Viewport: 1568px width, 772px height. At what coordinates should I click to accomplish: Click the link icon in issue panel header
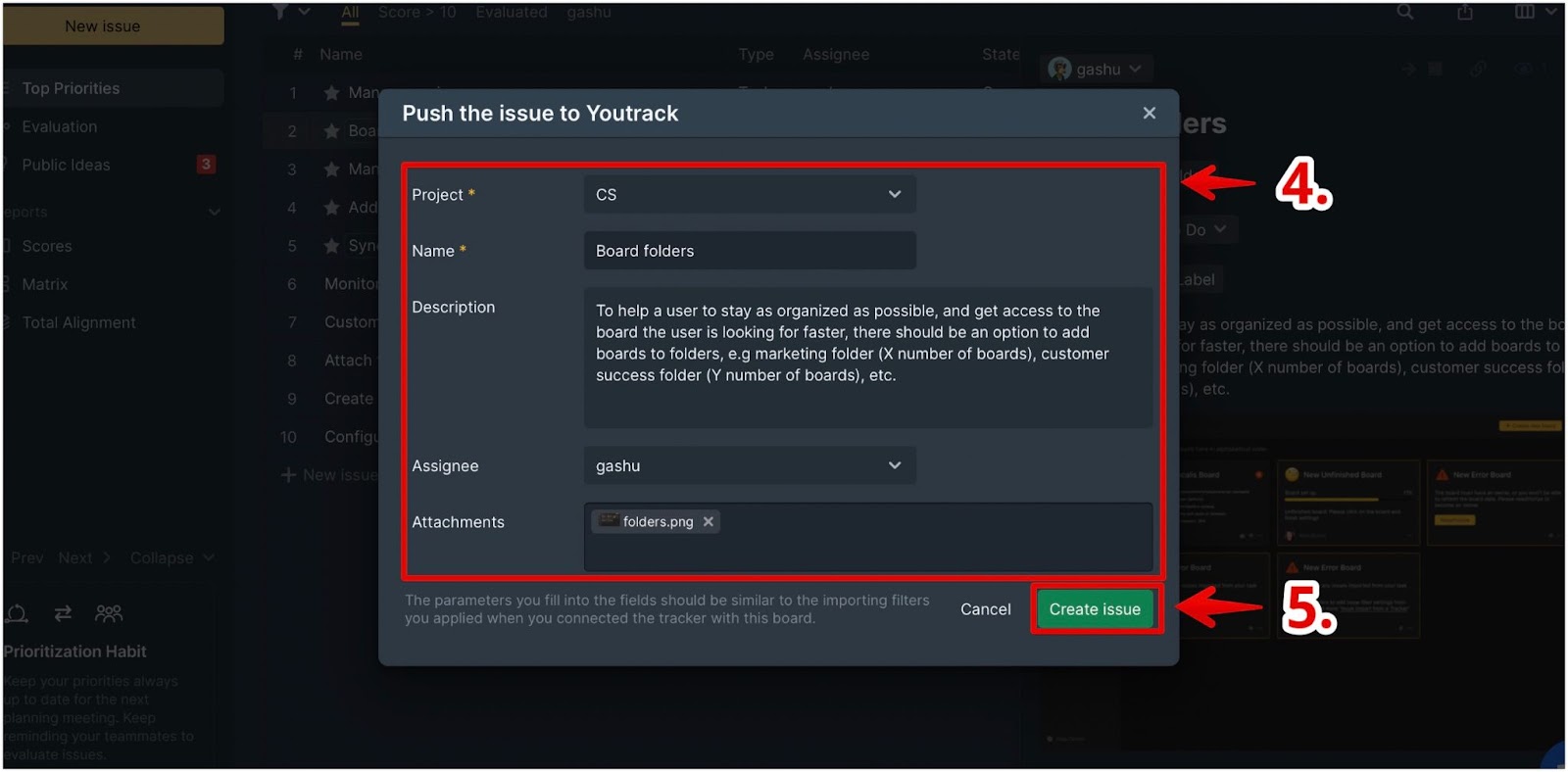coord(1478,70)
